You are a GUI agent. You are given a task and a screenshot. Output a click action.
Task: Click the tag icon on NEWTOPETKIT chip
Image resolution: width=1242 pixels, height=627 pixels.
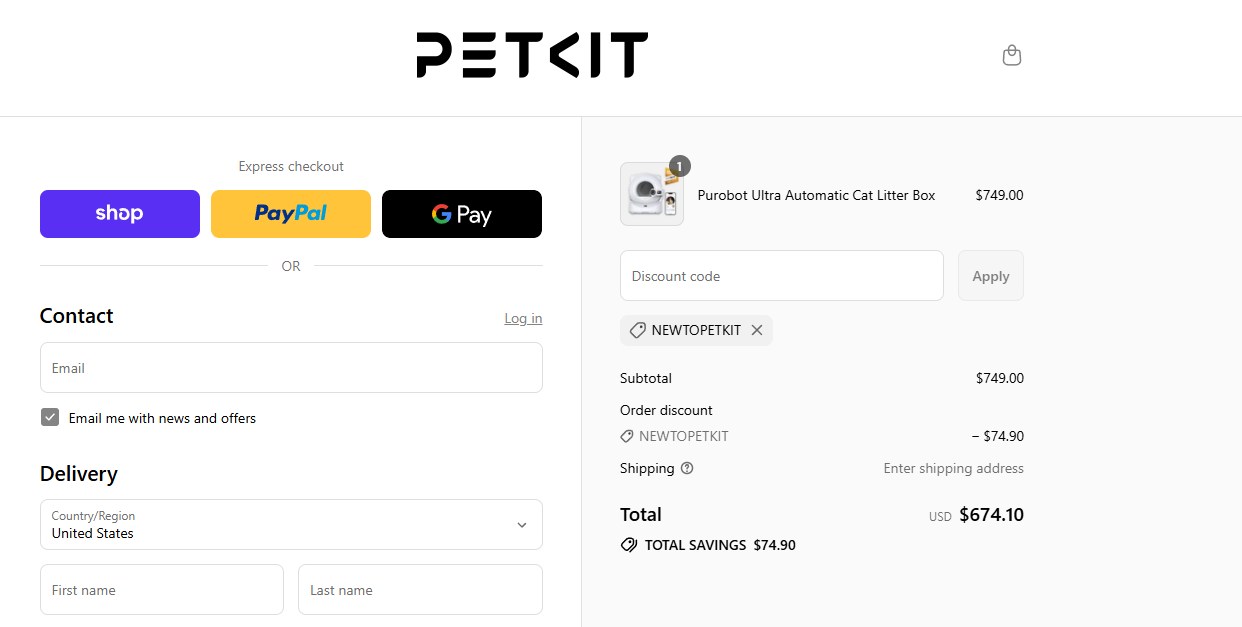click(637, 330)
